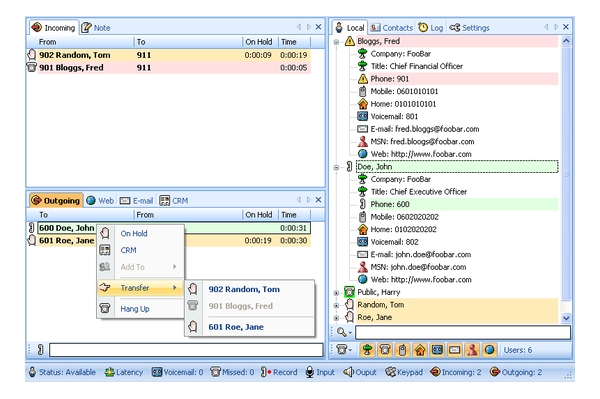
Task: Open the CRM tab
Action: (174, 200)
